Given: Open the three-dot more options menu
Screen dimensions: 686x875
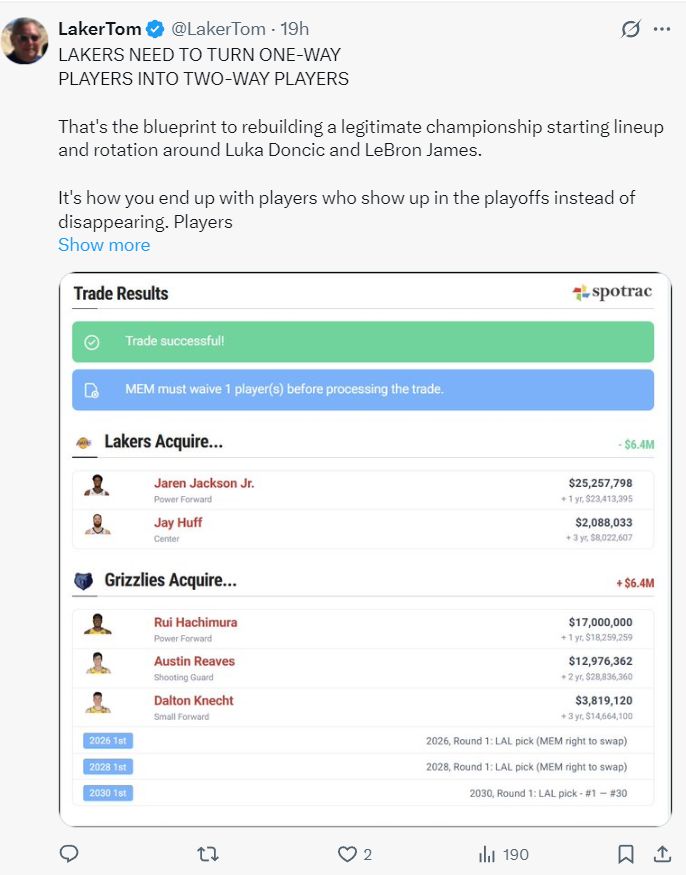Looking at the screenshot, I should 662,29.
